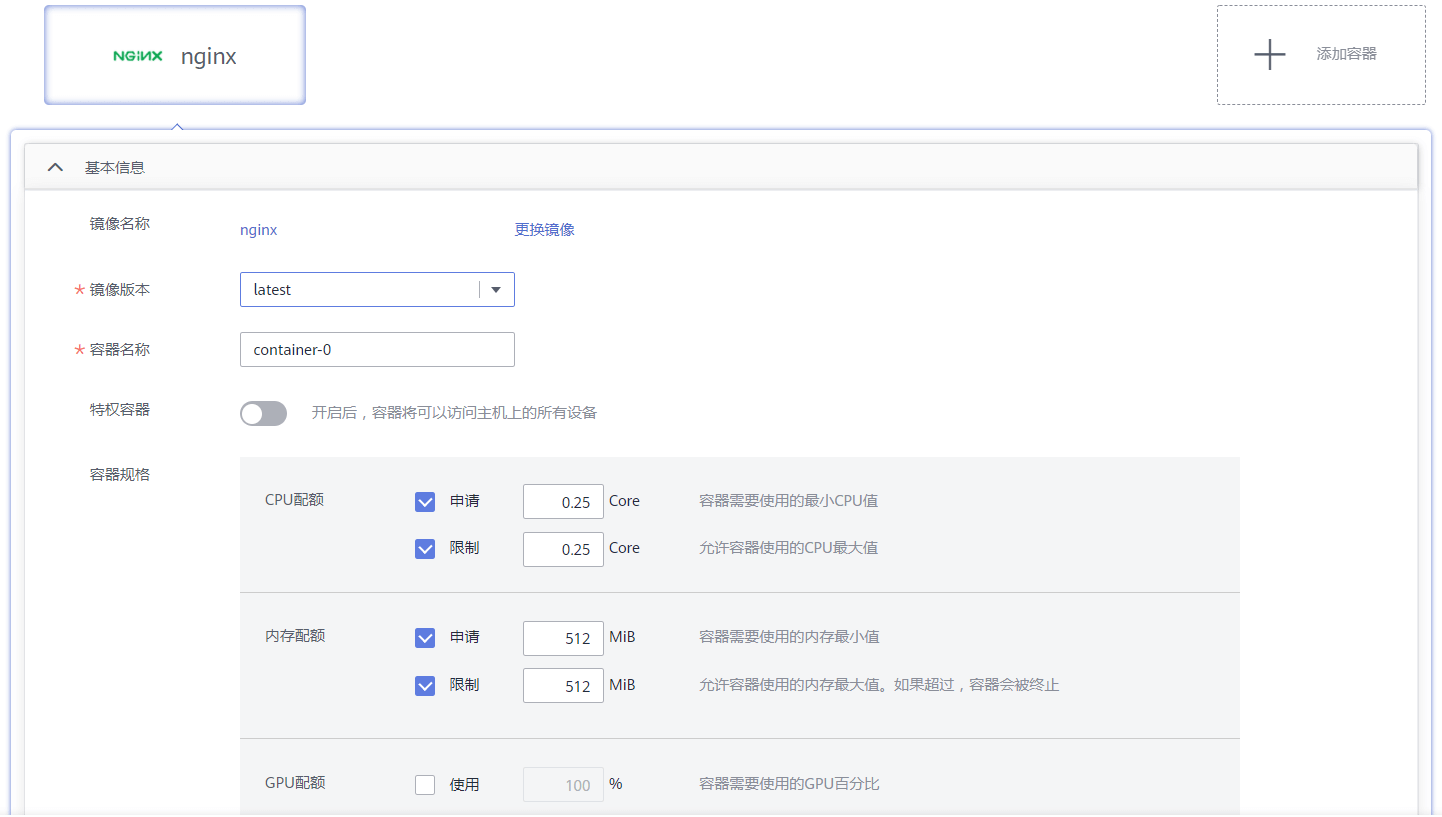Click the 容器规格 label
Image resolution: width=1442 pixels, height=817 pixels.
pos(120,474)
